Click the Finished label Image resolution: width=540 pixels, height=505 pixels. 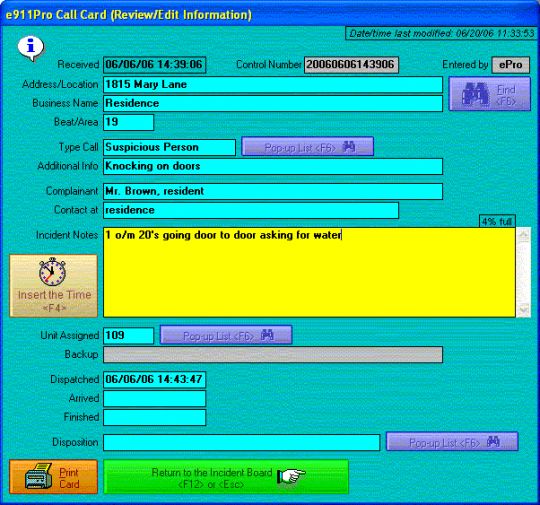(81, 417)
